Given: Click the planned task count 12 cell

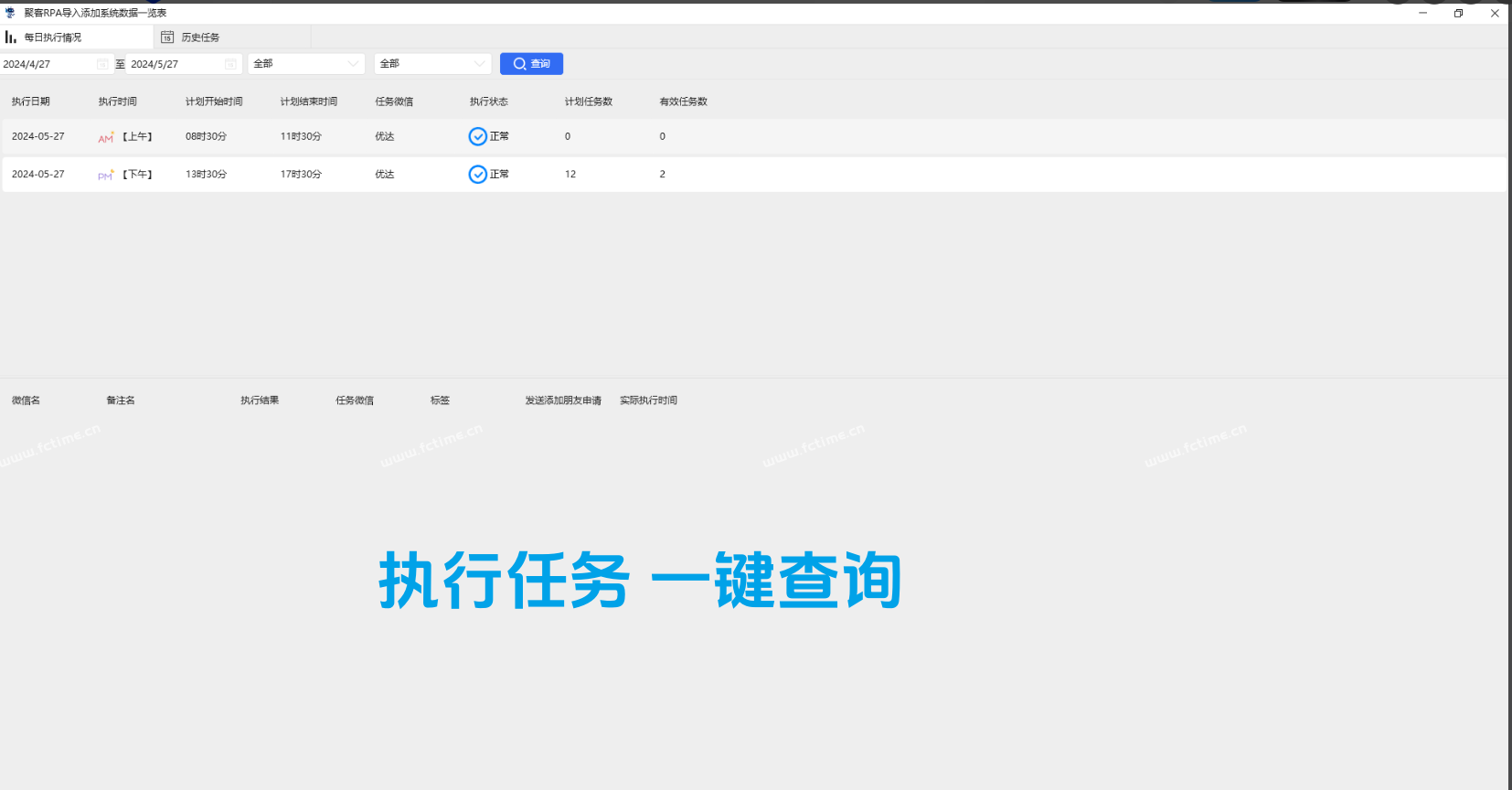Looking at the screenshot, I should pyautogui.click(x=570, y=174).
